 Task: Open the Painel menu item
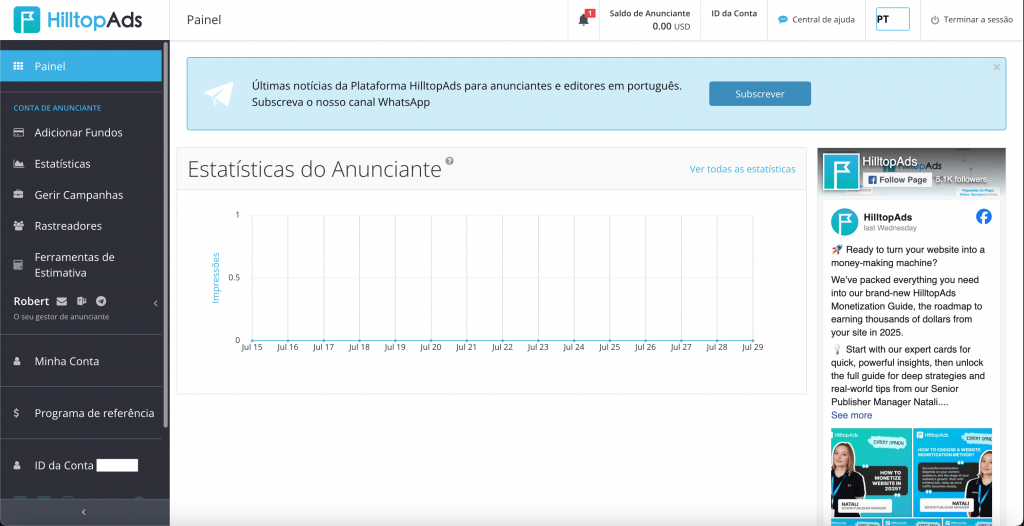point(81,66)
